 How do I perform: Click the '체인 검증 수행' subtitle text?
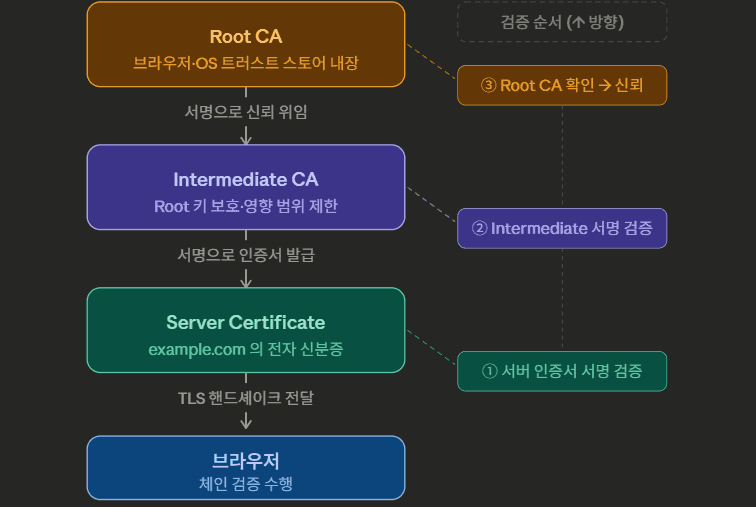point(246,484)
